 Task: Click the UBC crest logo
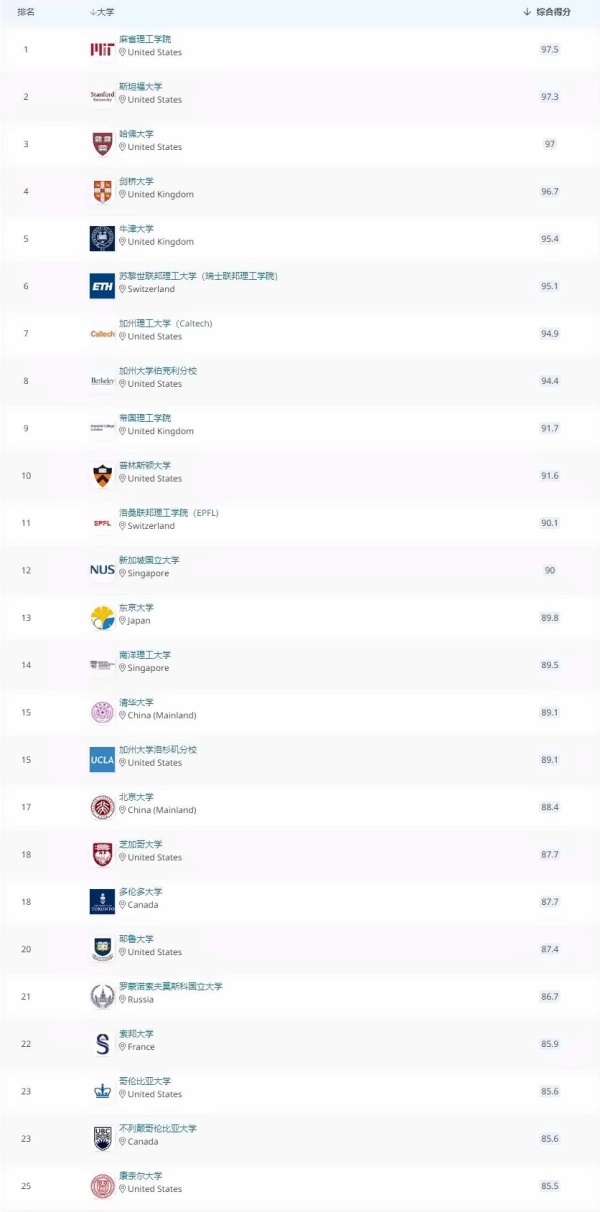point(102,1138)
